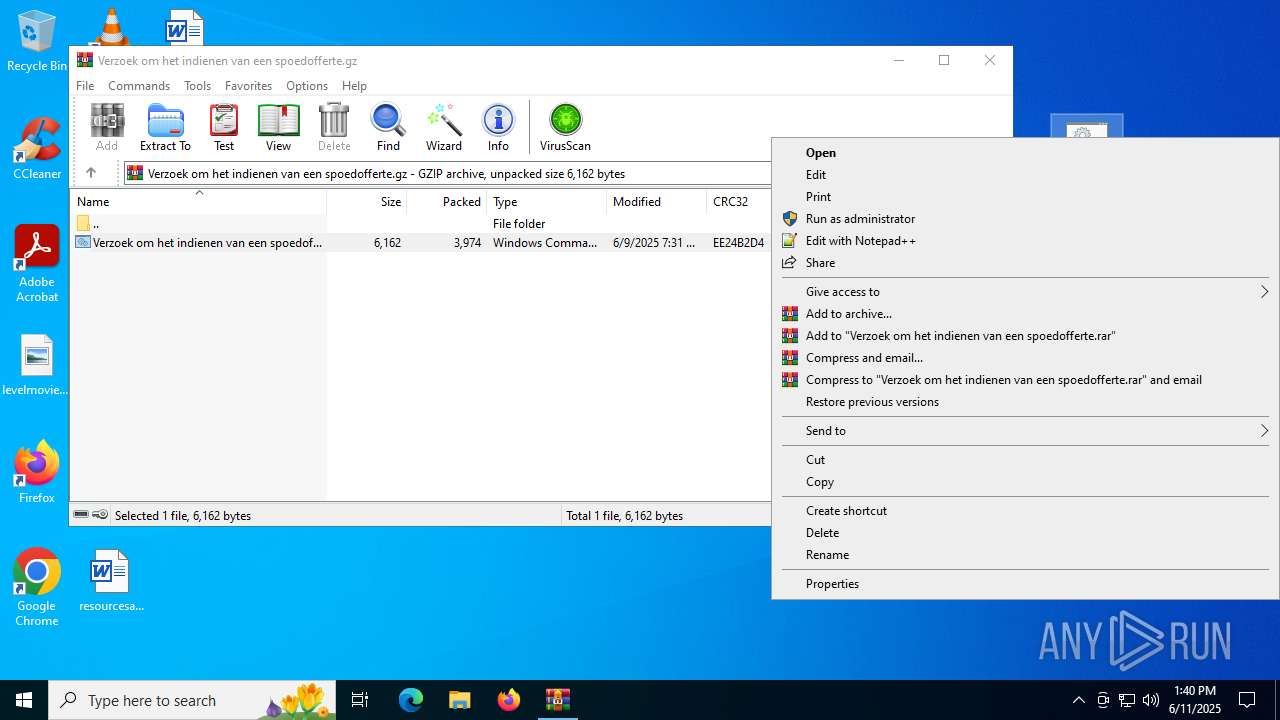
Task: Choose Delete in the context menu
Action: tap(1025, 533)
